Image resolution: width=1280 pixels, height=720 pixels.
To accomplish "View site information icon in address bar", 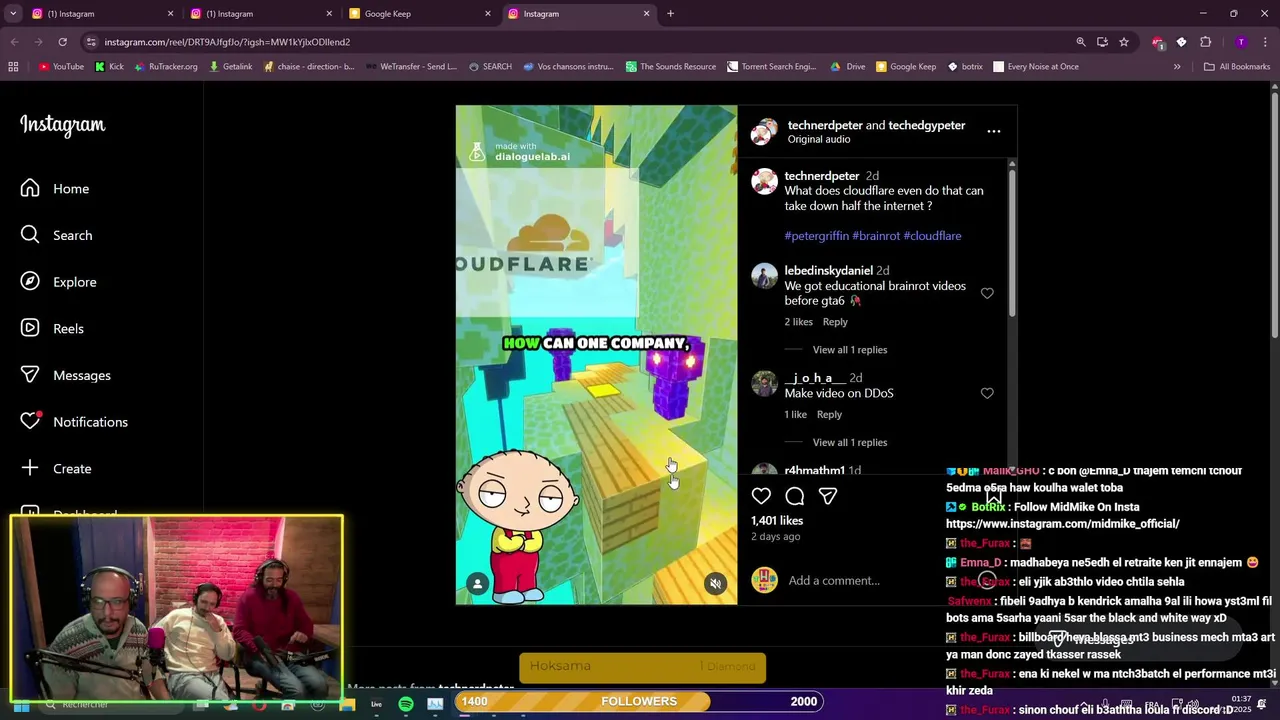I will 91,42.
